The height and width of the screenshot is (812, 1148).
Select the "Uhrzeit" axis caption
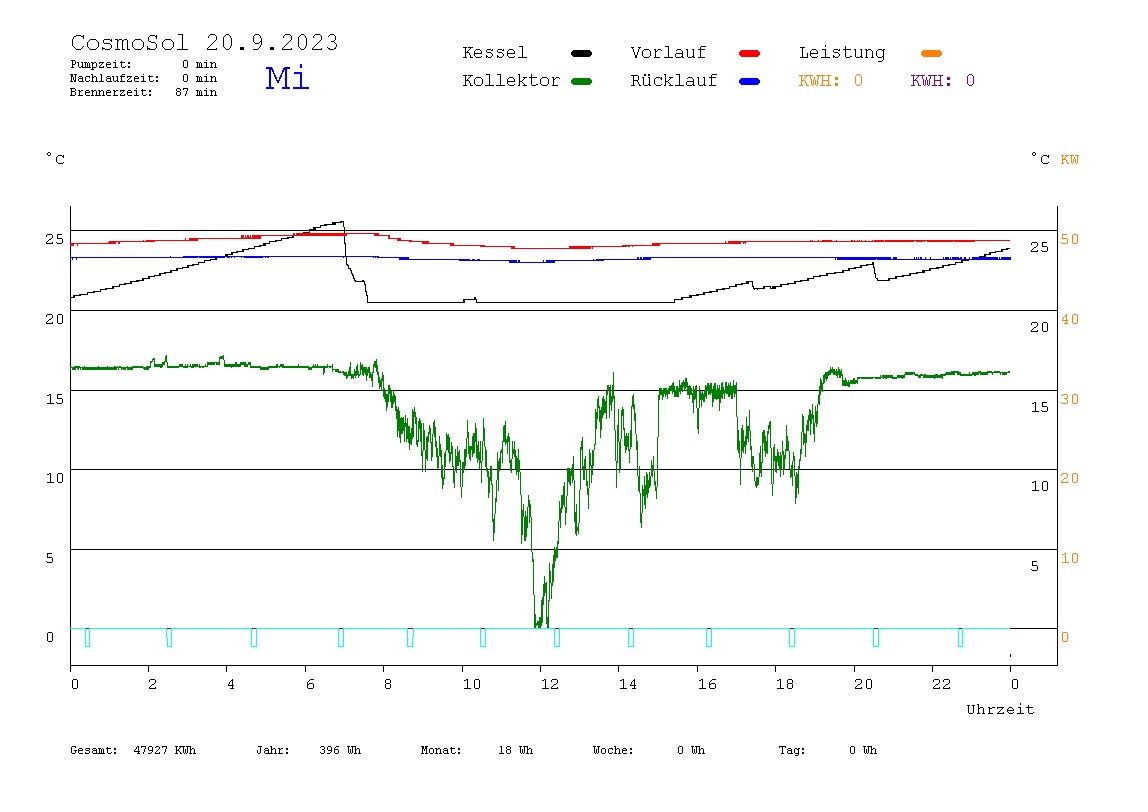pos(1000,709)
